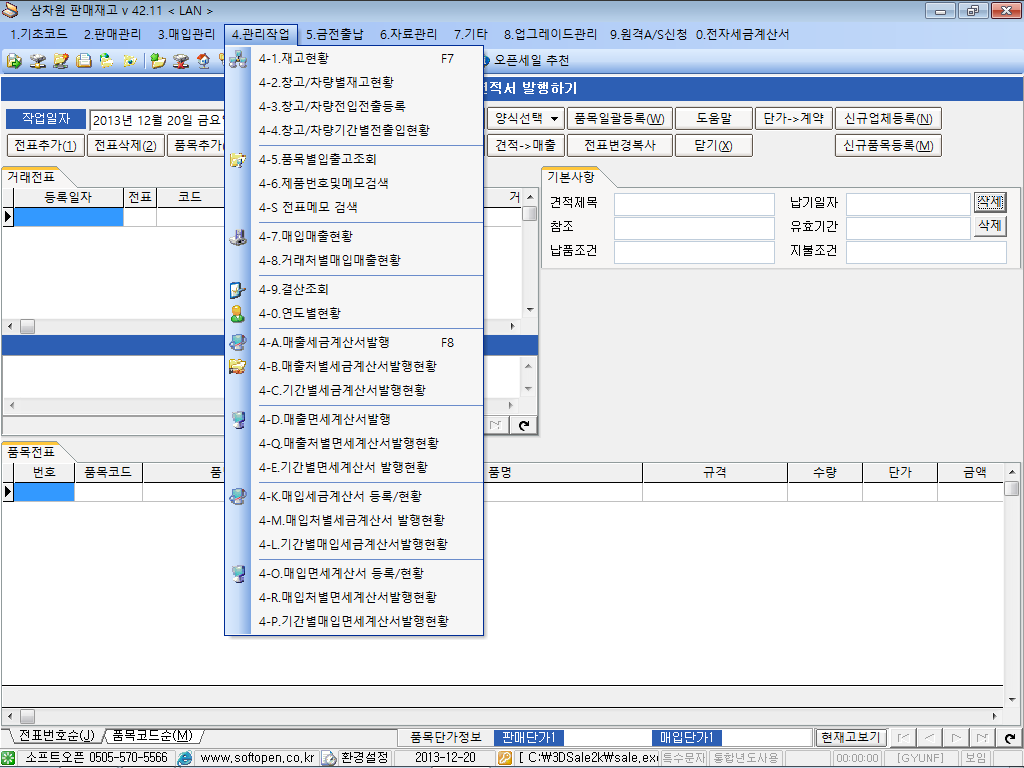Viewport: 1024px width, 768px height.
Task: Click into the 견적제목 input field
Action: (694, 204)
